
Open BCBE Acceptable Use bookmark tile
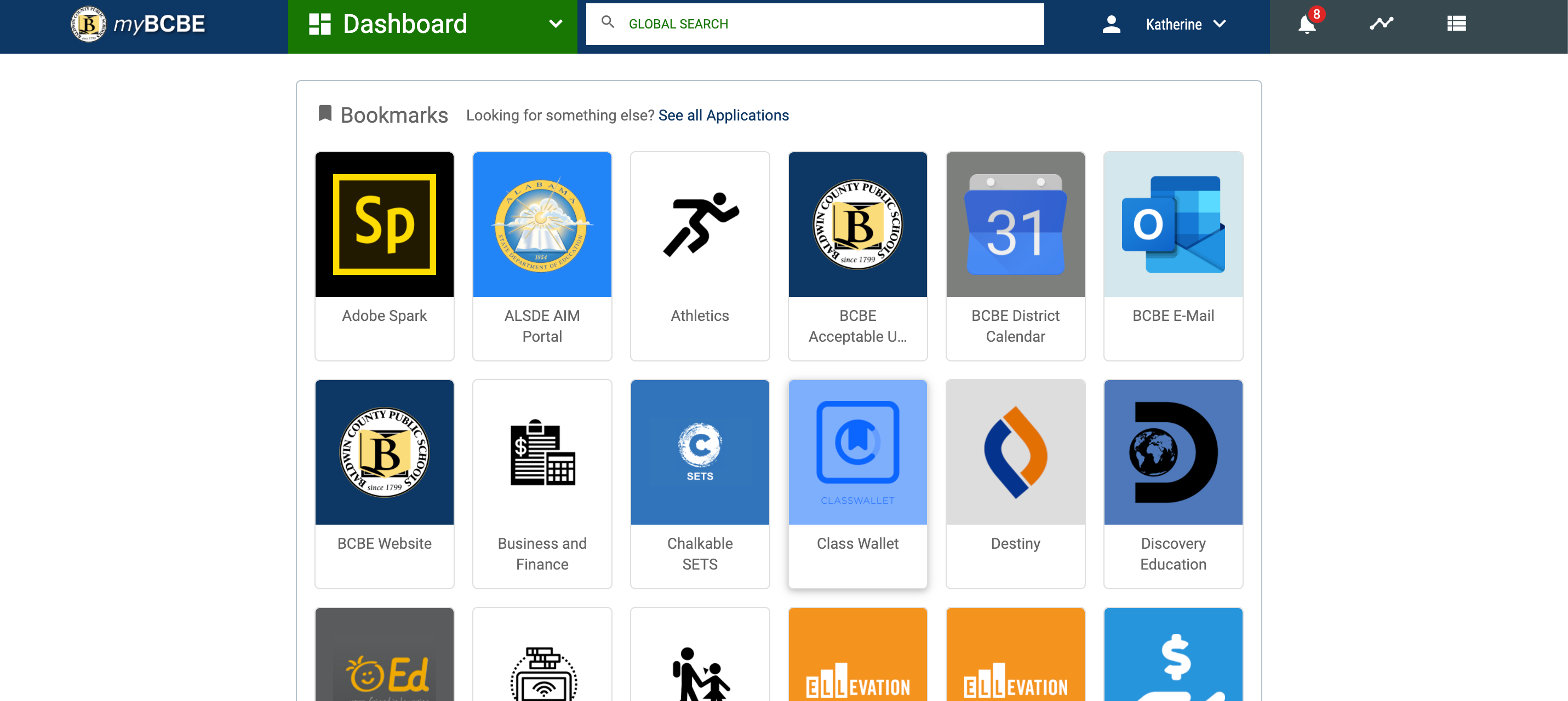pyautogui.click(x=857, y=256)
